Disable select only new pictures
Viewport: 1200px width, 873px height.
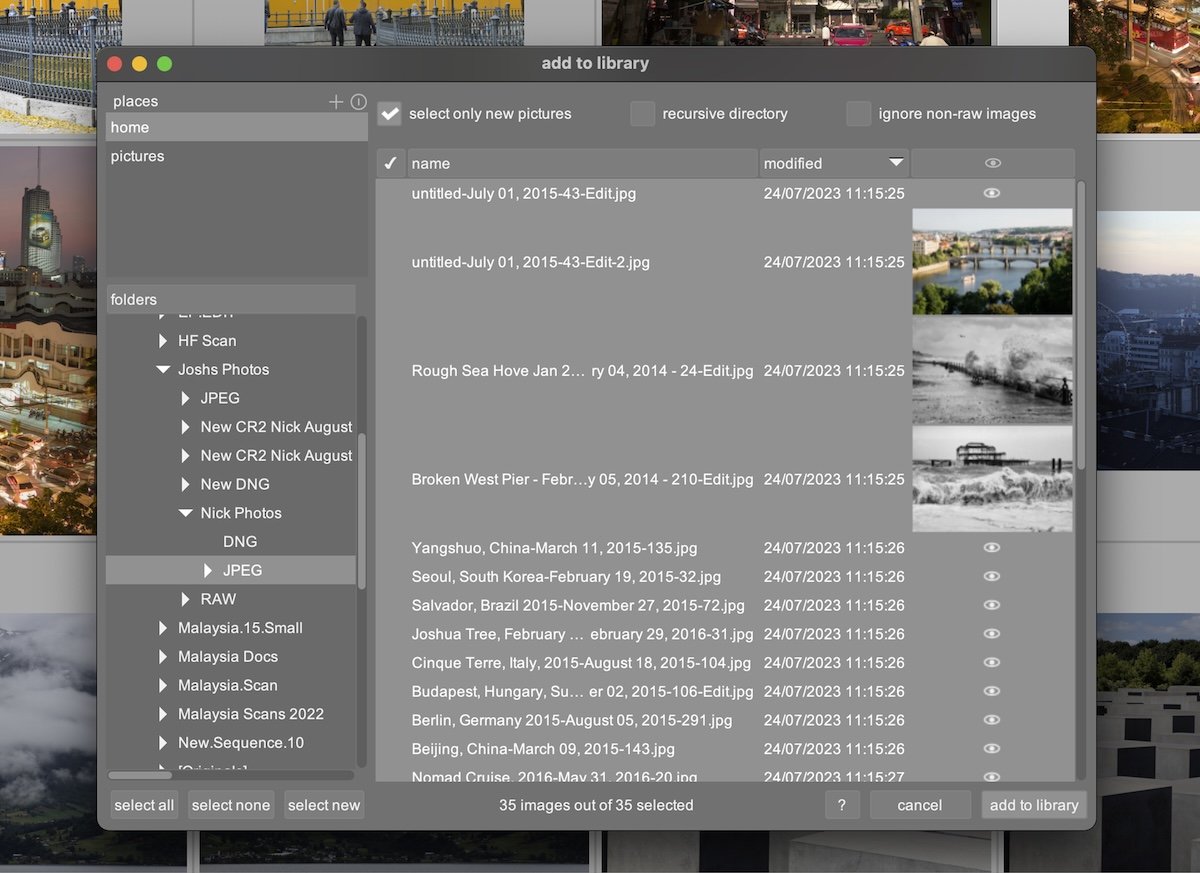point(389,113)
